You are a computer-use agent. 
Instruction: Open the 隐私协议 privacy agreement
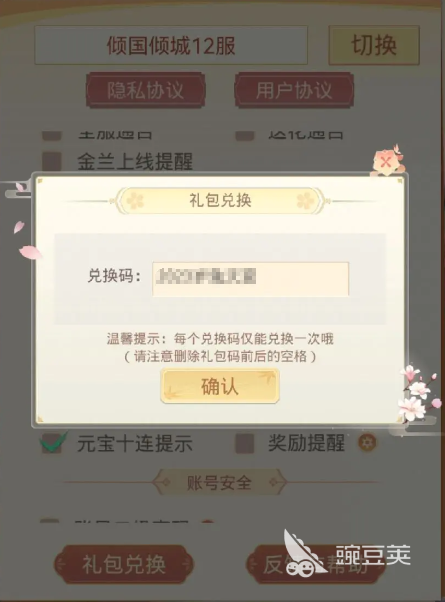(x=145, y=90)
